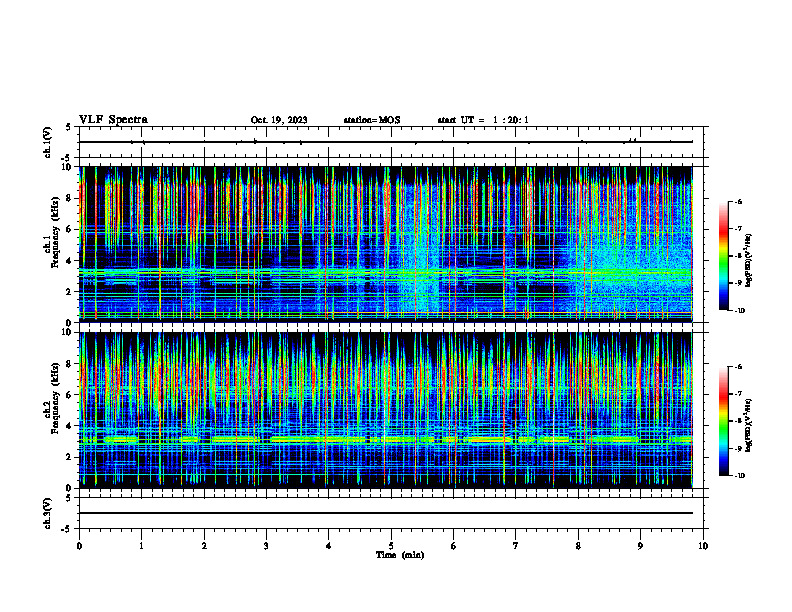Image resolution: width=792 pixels, height=612 pixels.
Task: Click the ch.3 voltage flat trace line
Action: click(x=386, y=513)
